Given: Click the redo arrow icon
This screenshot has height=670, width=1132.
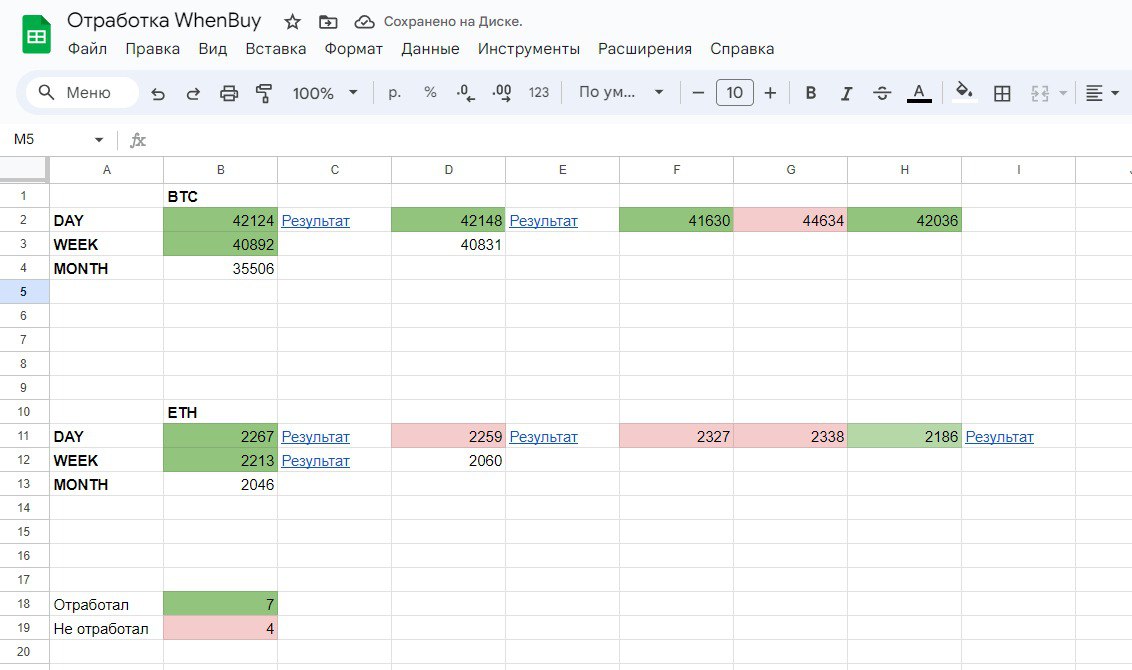Looking at the screenshot, I should tap(193, 93).
